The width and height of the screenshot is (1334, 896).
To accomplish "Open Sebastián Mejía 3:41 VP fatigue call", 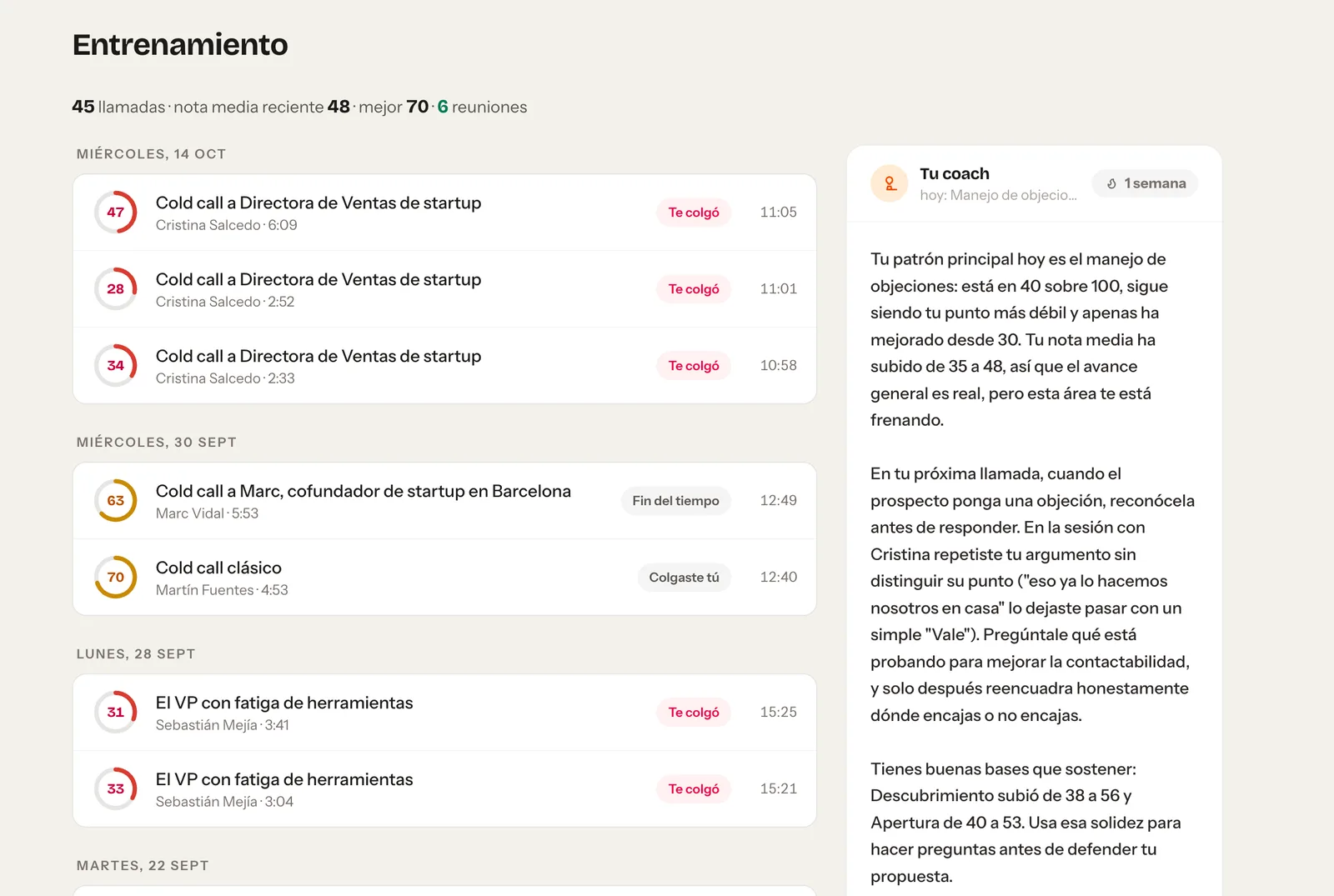I will point(444,713).
